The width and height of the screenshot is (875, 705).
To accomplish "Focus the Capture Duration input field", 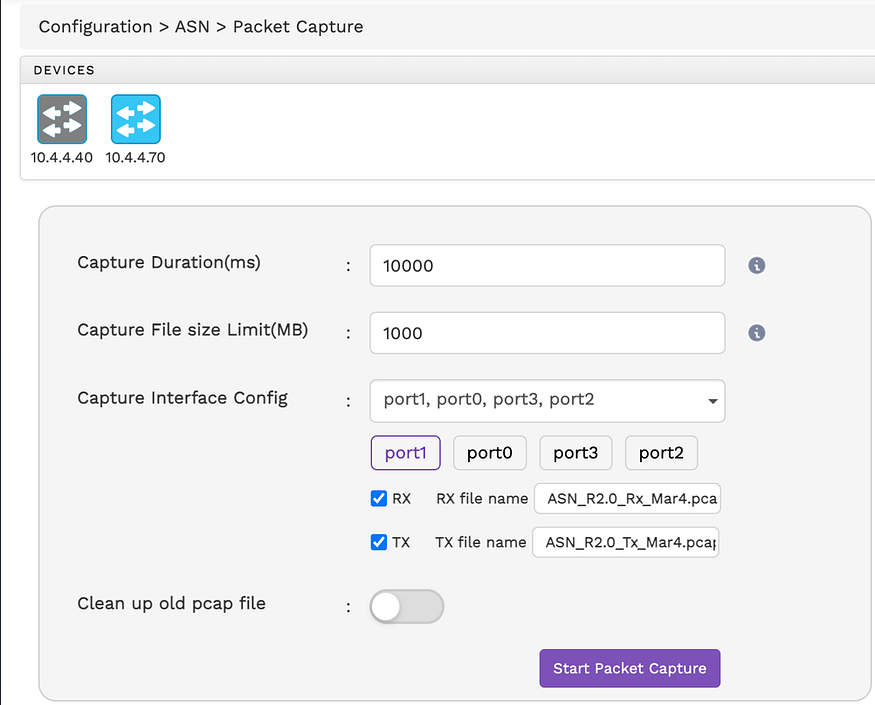I will (x=547, y=266).
